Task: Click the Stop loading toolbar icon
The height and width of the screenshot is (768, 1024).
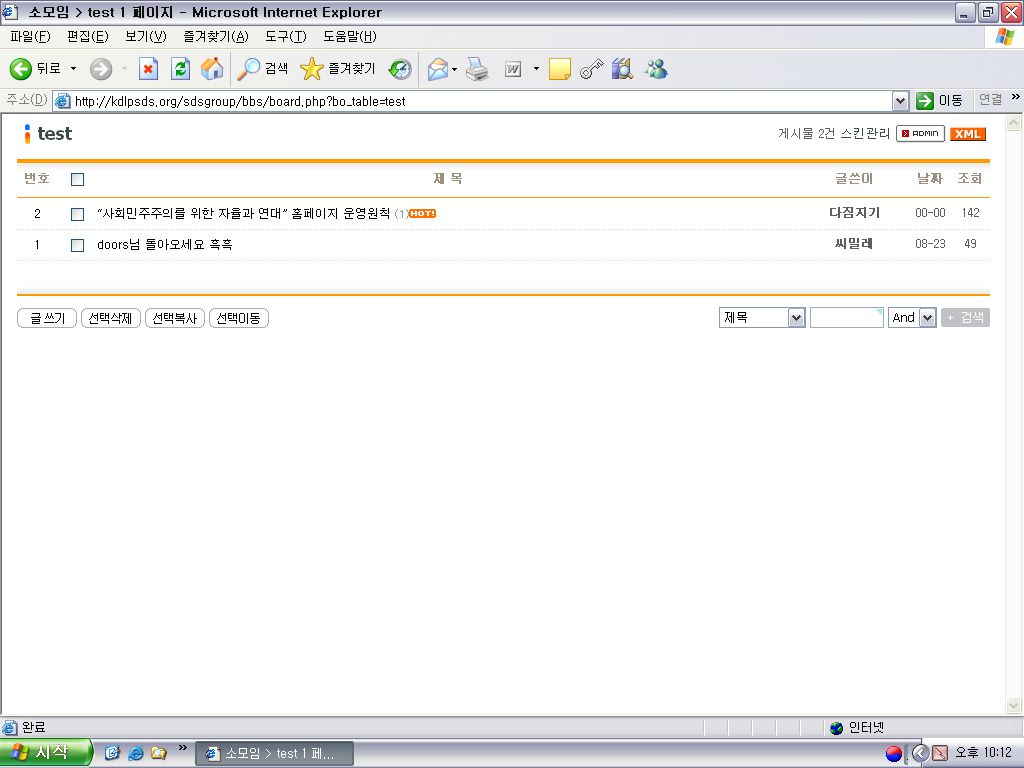Action: [148, 69]
